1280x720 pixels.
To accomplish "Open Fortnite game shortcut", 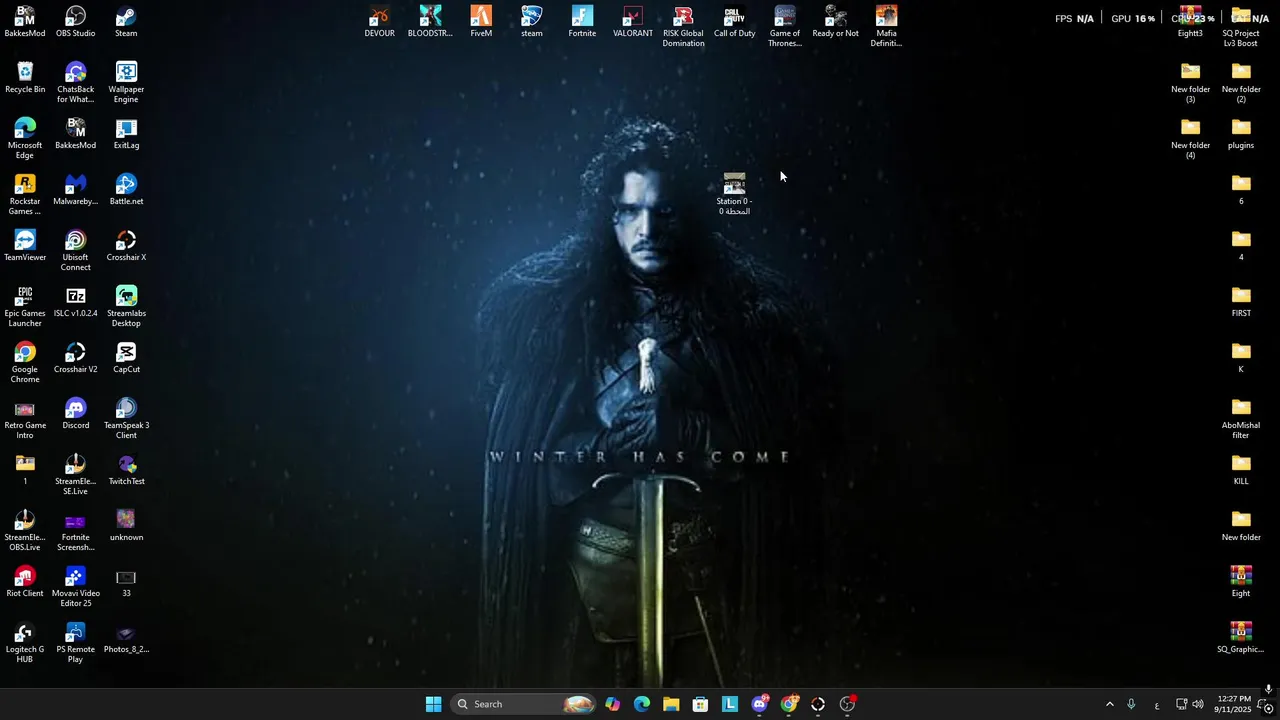I will (582, 22).
